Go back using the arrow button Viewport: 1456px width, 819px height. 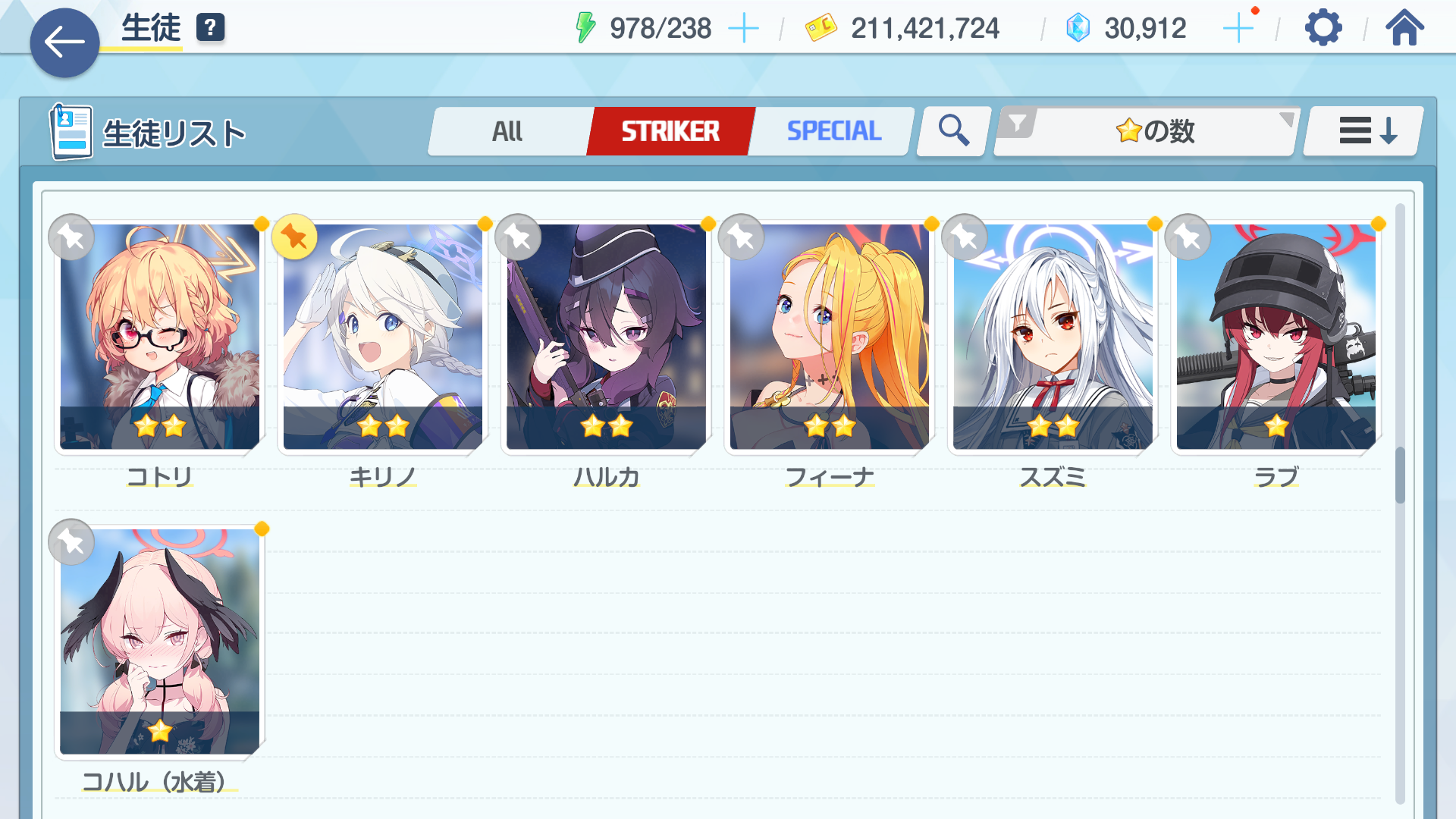click(64, 42)
